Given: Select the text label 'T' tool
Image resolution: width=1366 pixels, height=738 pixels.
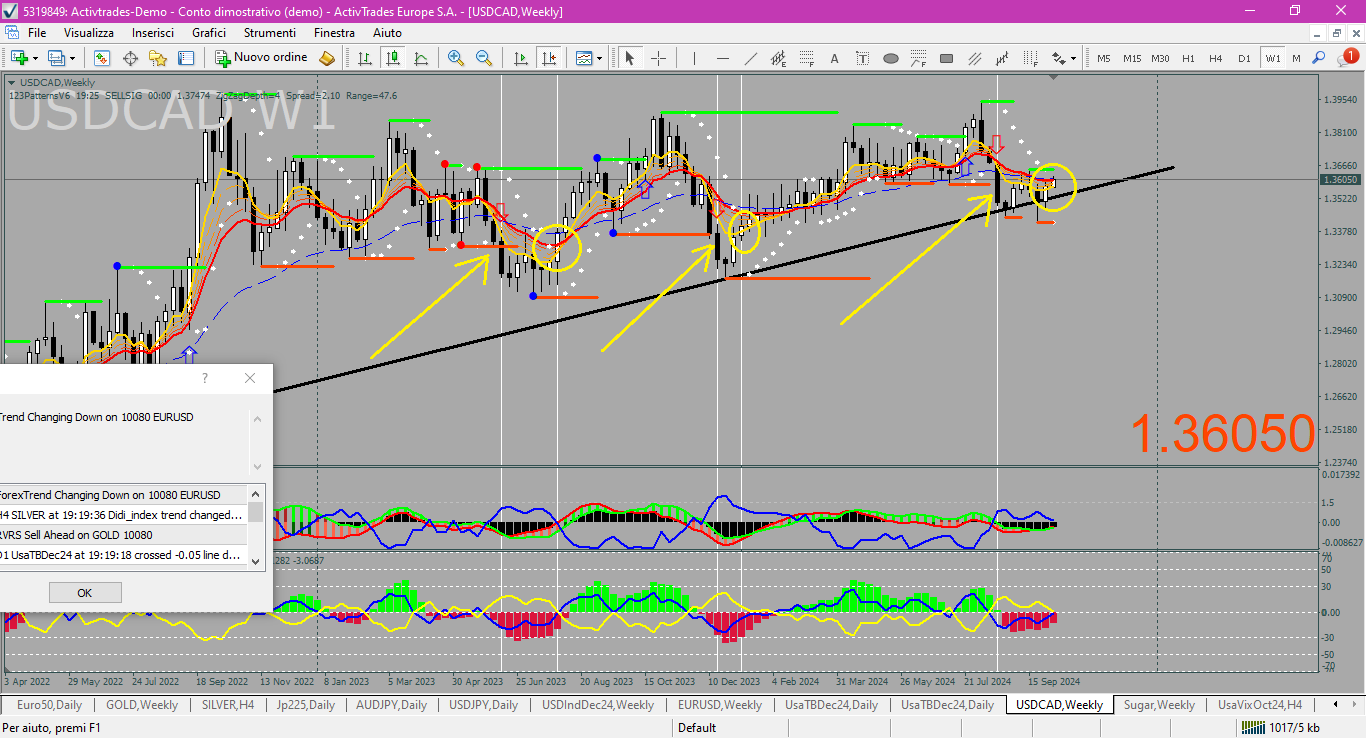Looking at the screenshot, I should coord(863,58).
